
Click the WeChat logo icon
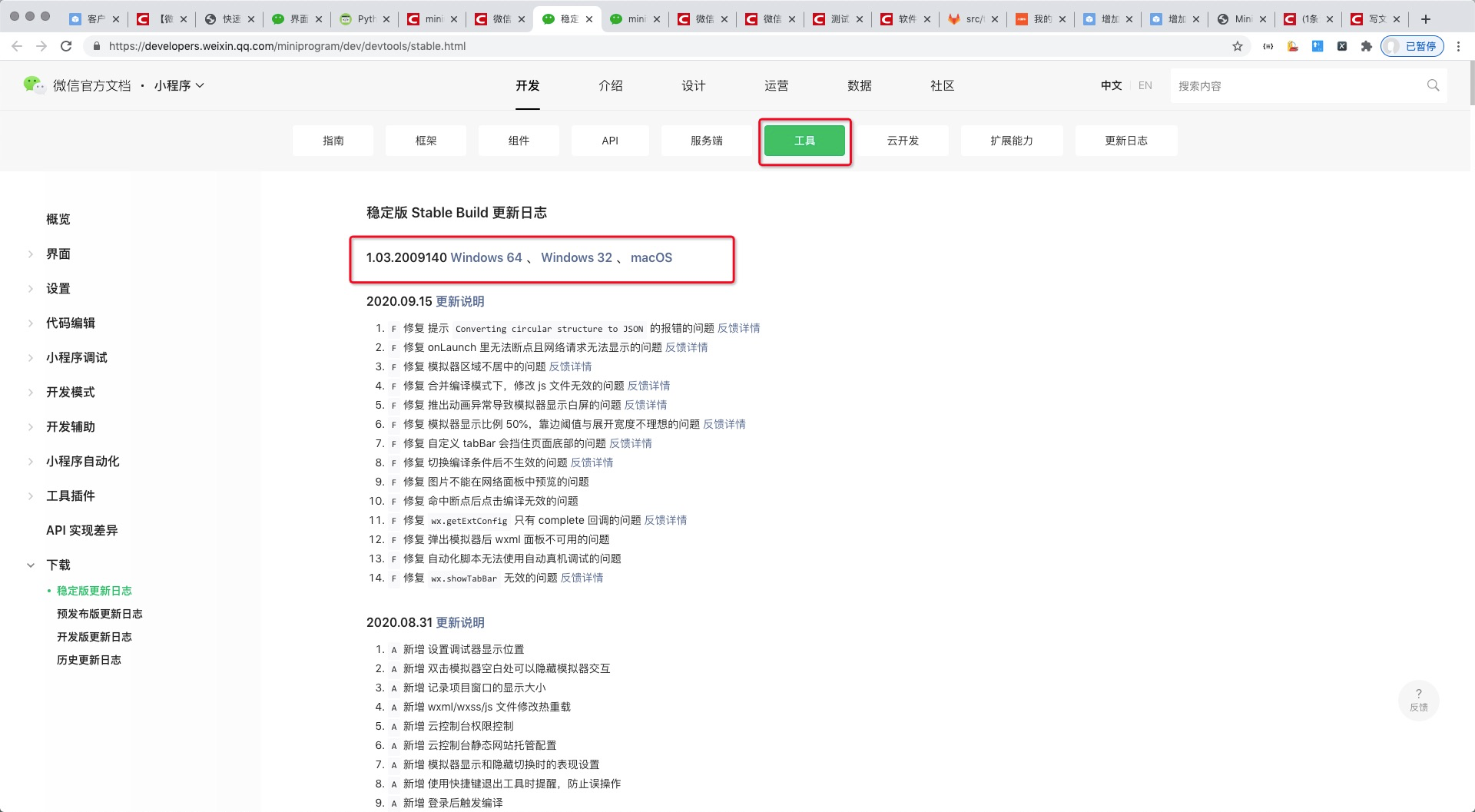(x=33, y=85)
